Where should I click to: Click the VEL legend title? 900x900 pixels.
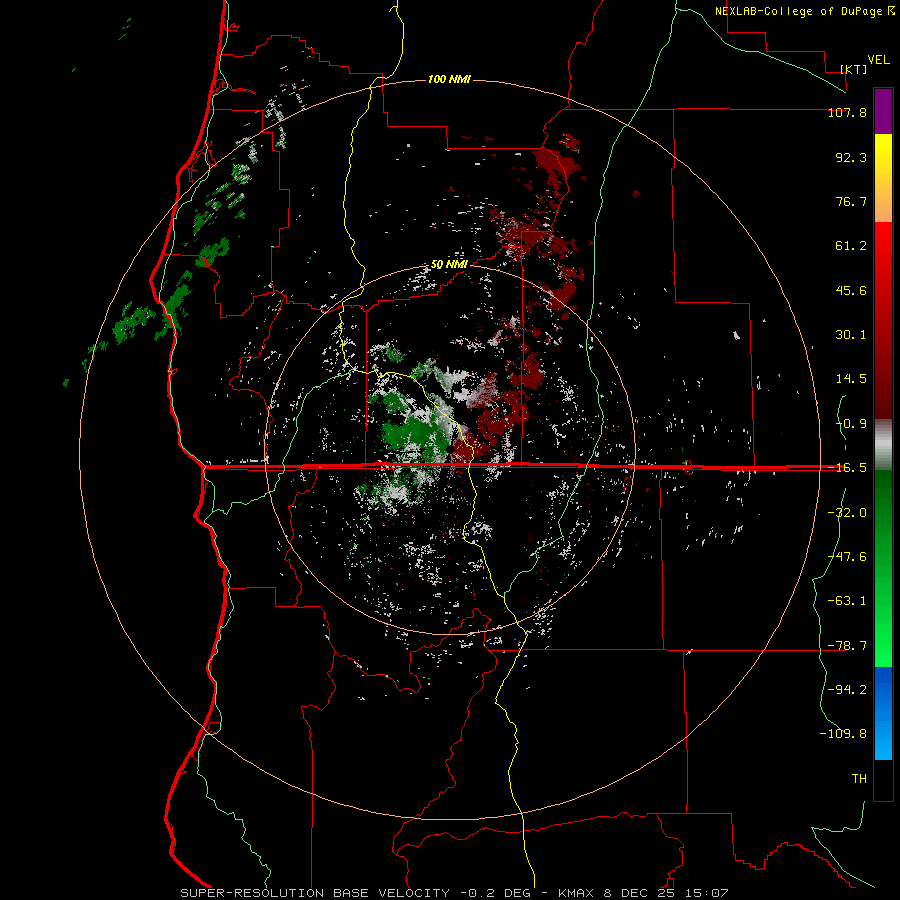(878, 60)
